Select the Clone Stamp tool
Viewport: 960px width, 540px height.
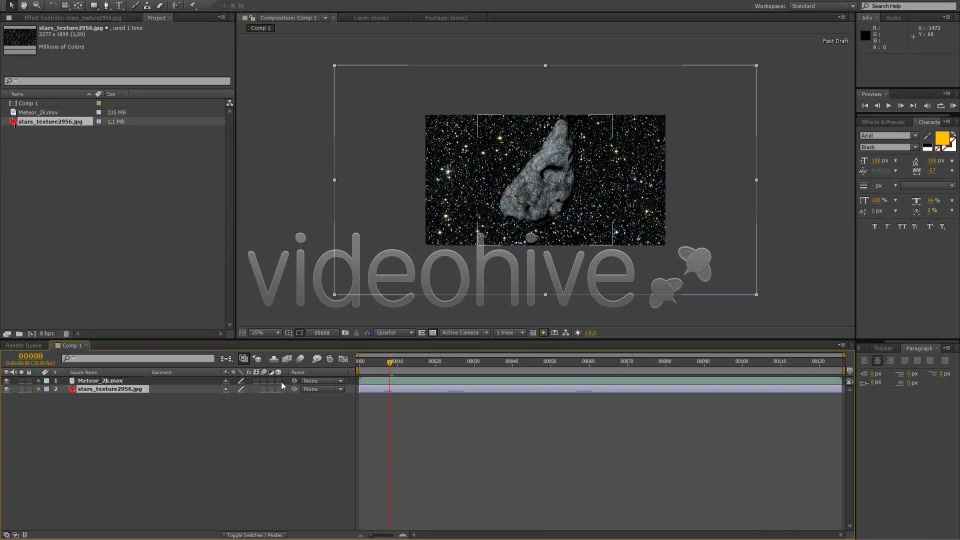click(x=147, y=6)
